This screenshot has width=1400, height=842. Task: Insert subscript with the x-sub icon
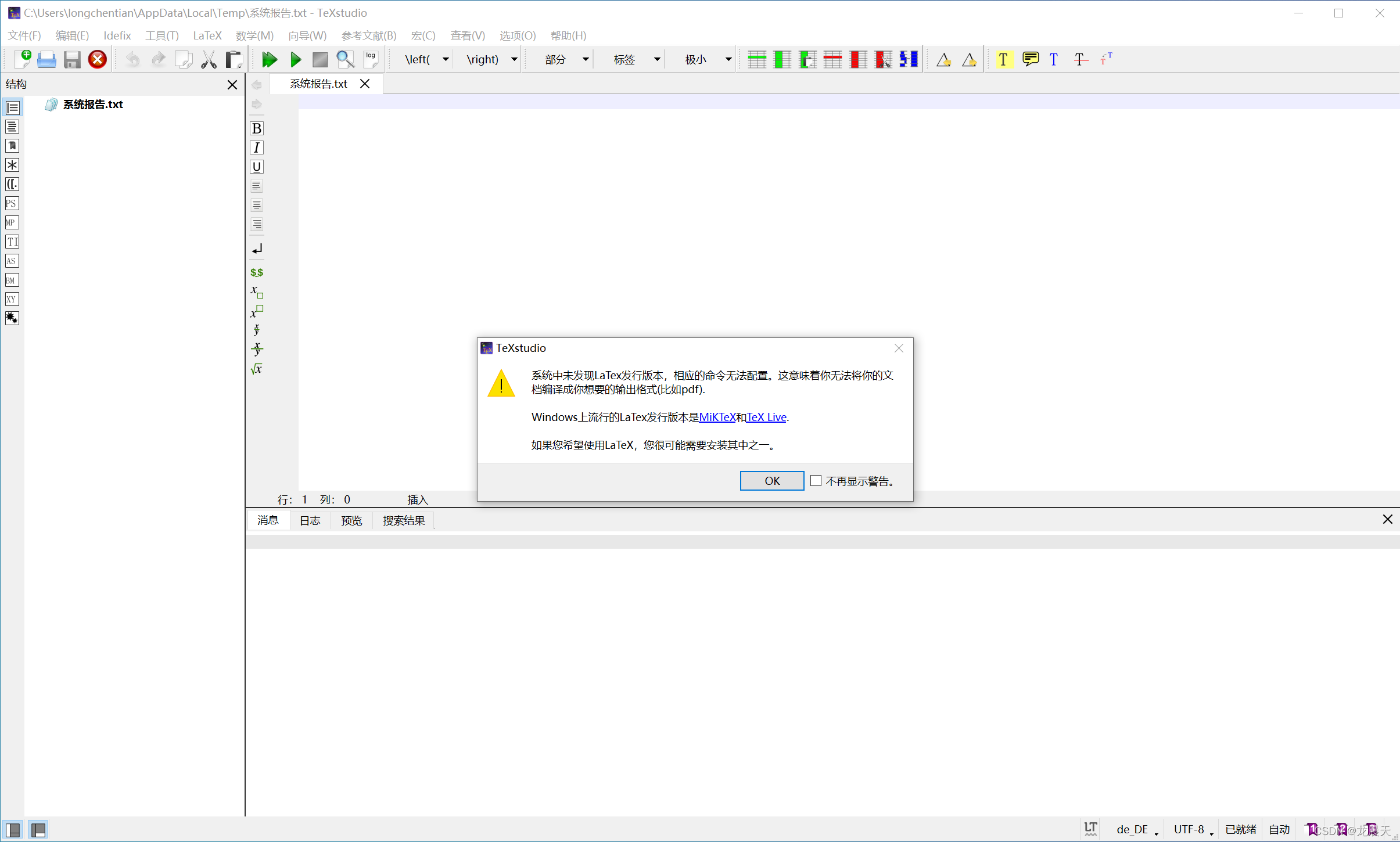[257, 292]
